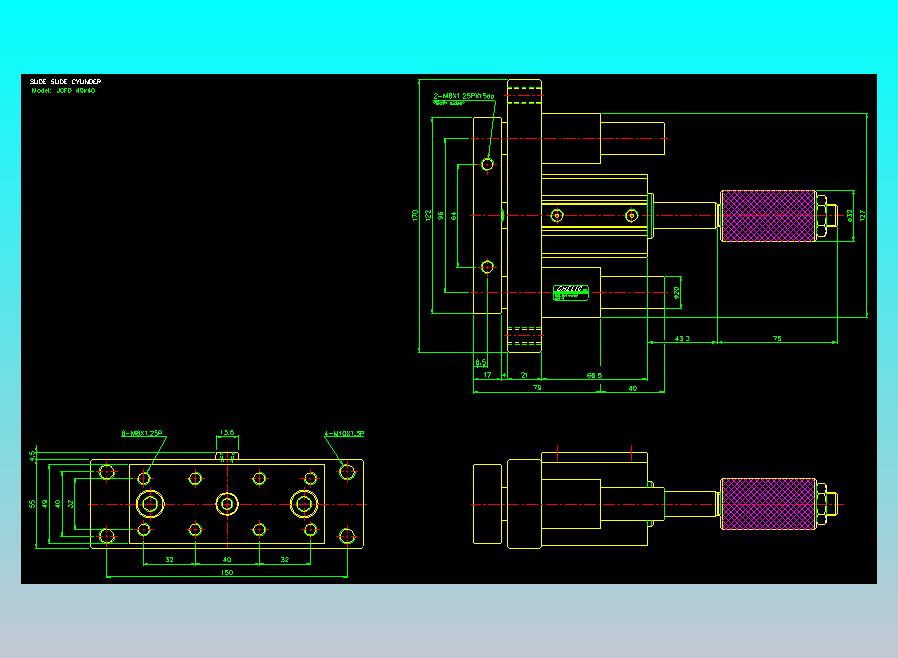Select the '4-M10X1.5P' callout text
898x658 pixels.
click(x=344, y=434)
